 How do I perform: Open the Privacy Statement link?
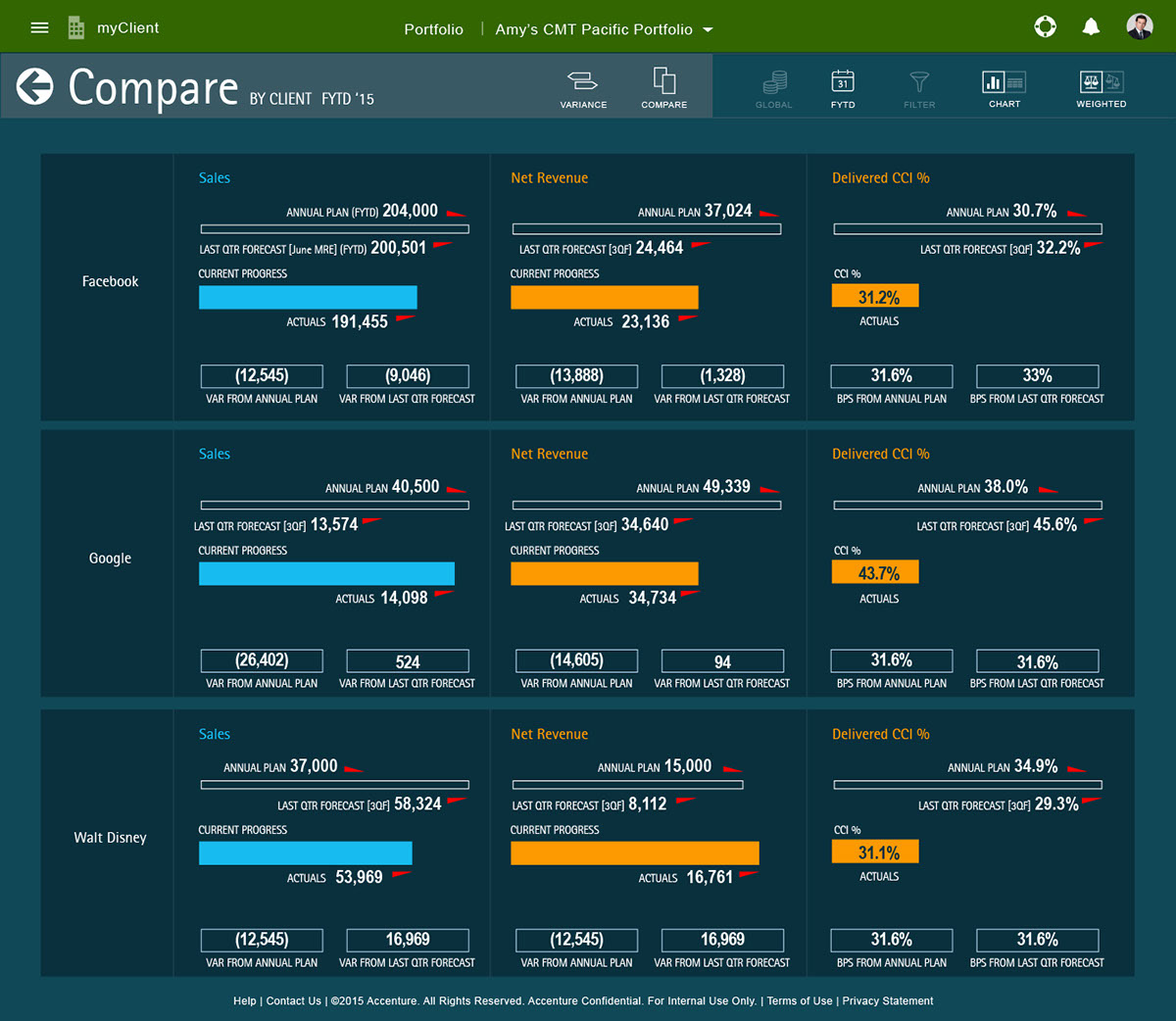coord(888,1001)
